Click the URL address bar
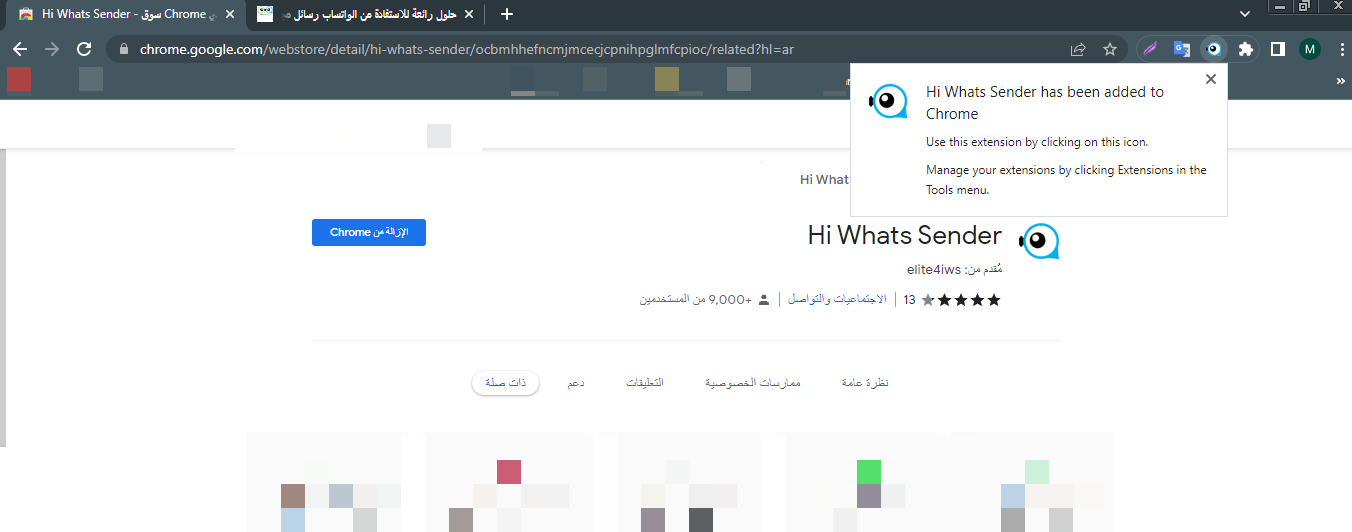 pyautogui.click(x=600, y=49)
